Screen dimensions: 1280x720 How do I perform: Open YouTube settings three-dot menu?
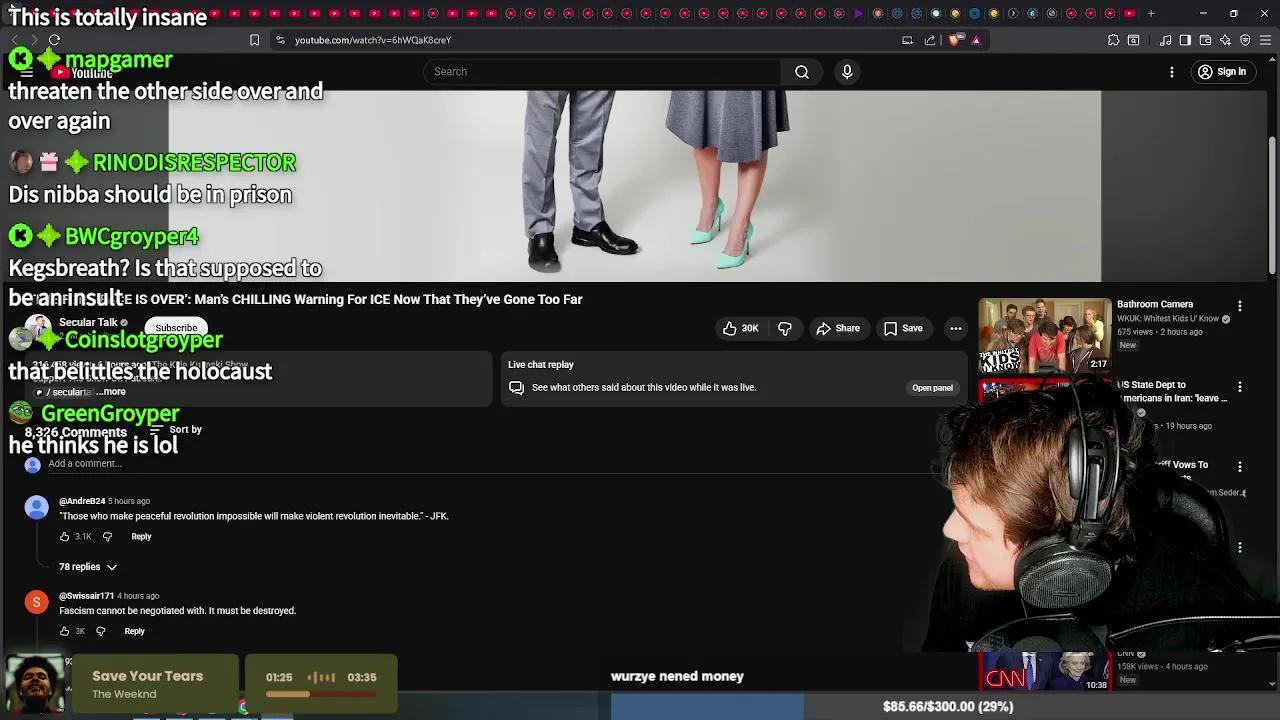(1171, 72)
